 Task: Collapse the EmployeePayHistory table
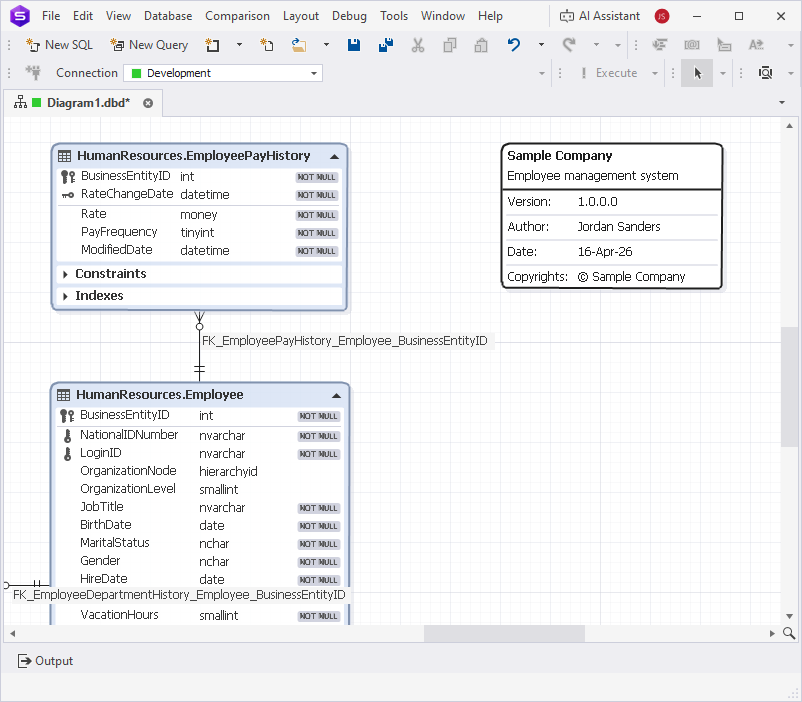point(335,157)
